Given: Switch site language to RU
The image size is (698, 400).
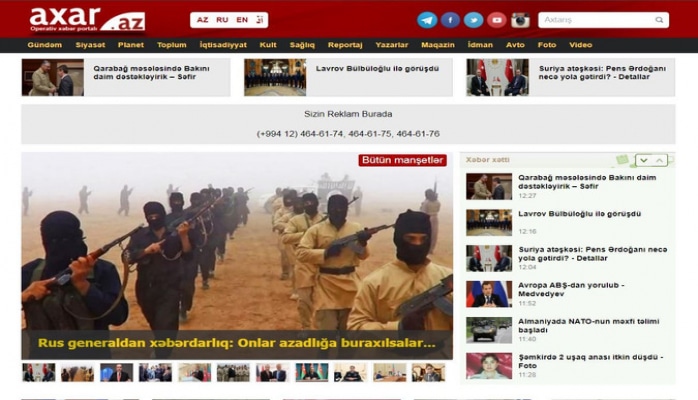Looking at the screenshot, I should pos(222,20).
